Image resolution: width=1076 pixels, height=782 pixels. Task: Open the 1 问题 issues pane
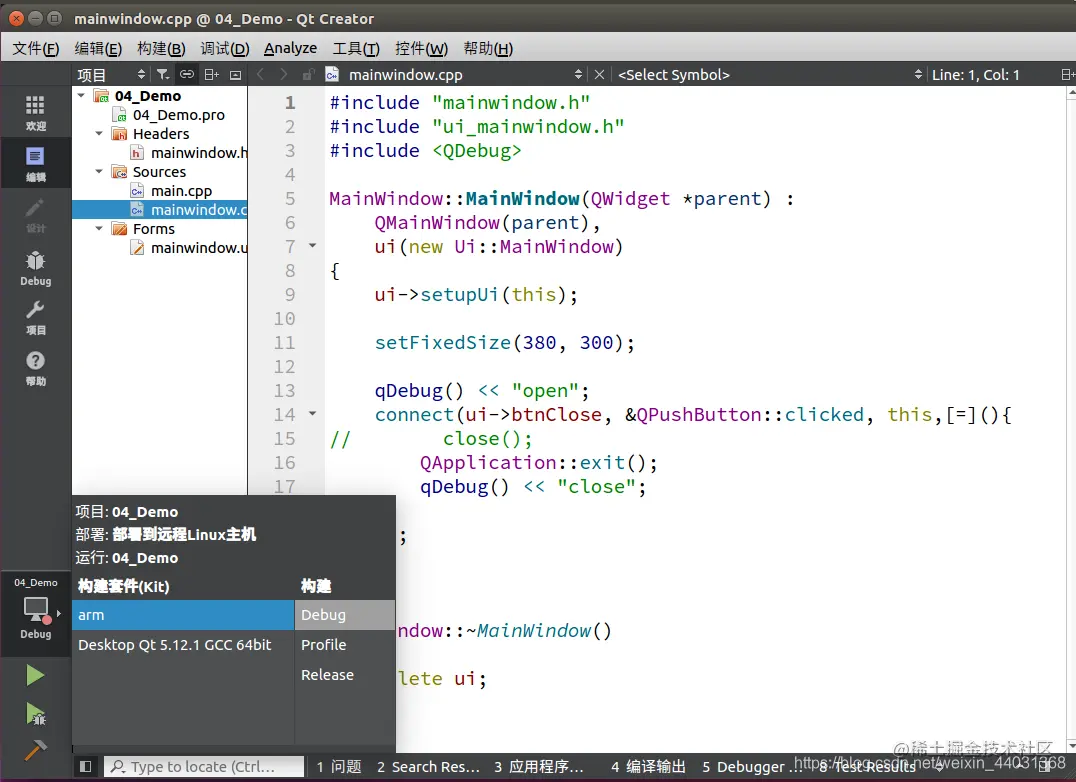pos(339,766)
